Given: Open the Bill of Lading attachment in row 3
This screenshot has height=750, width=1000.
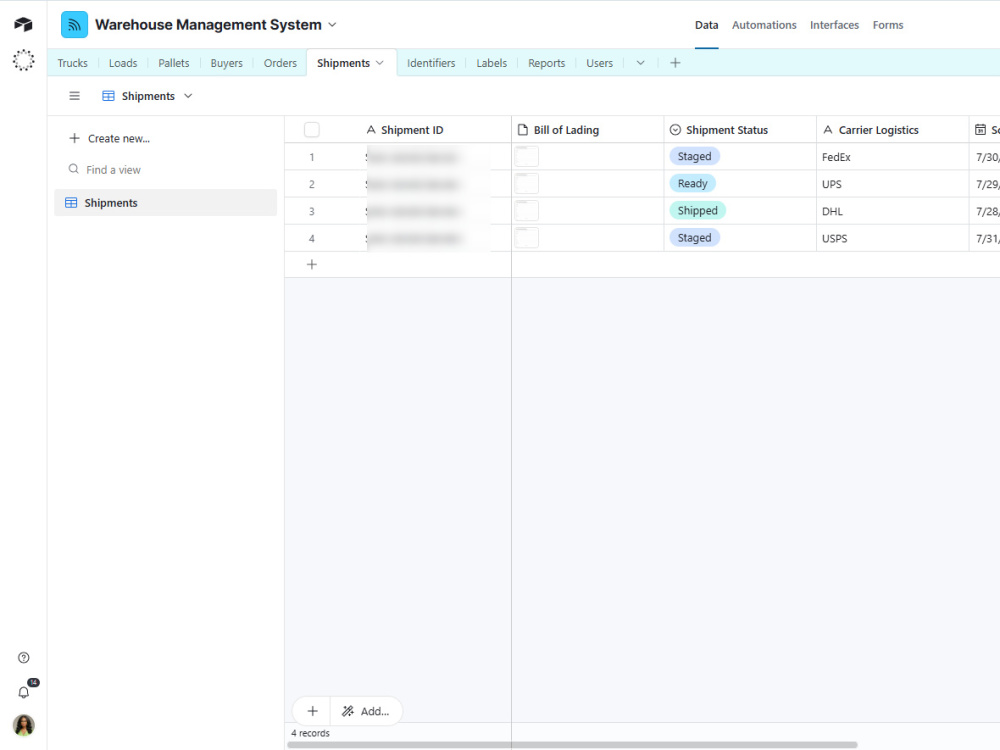Looking at the screenshot, I should [x=527, y=210].
